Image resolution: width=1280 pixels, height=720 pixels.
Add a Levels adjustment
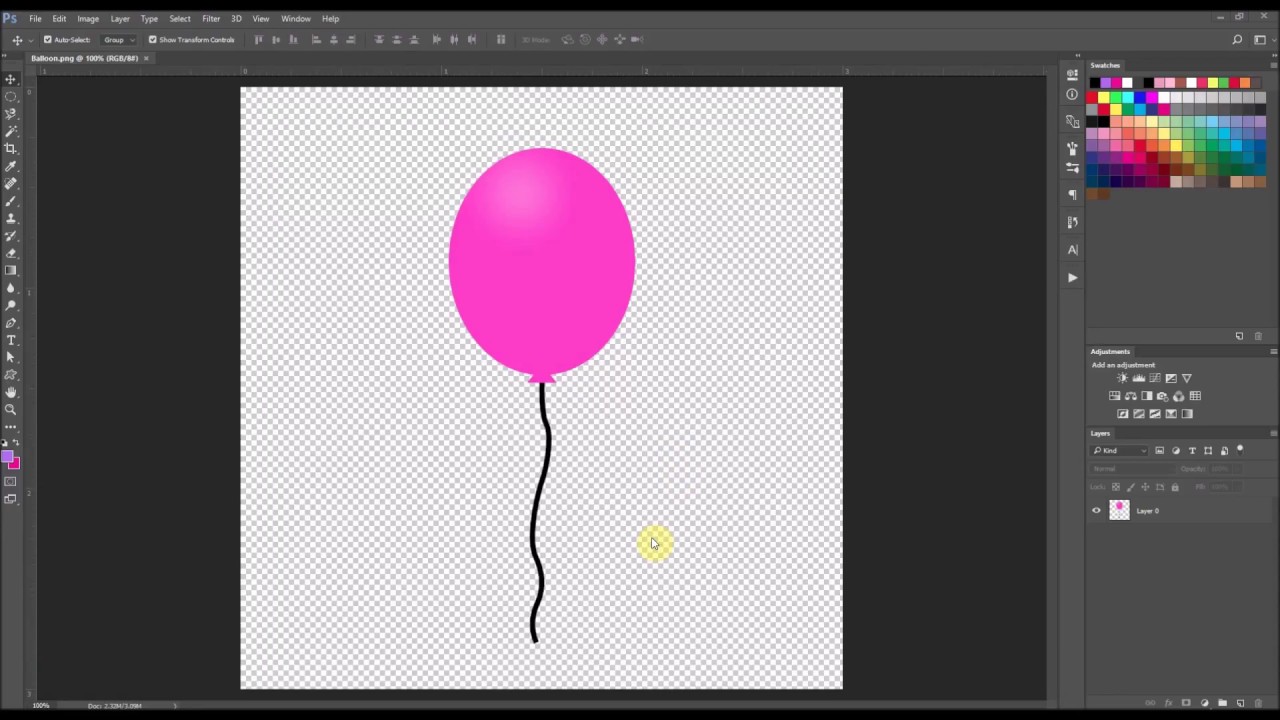[x=1139, y=378]
